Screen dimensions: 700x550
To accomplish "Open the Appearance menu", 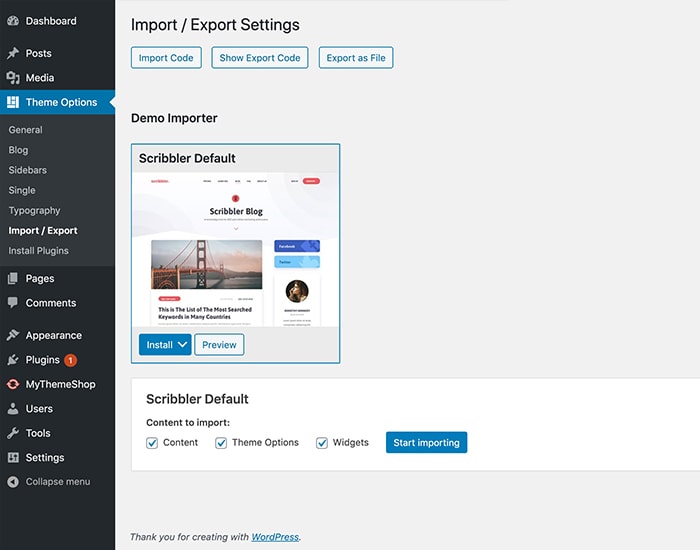I will pos(58,335).
